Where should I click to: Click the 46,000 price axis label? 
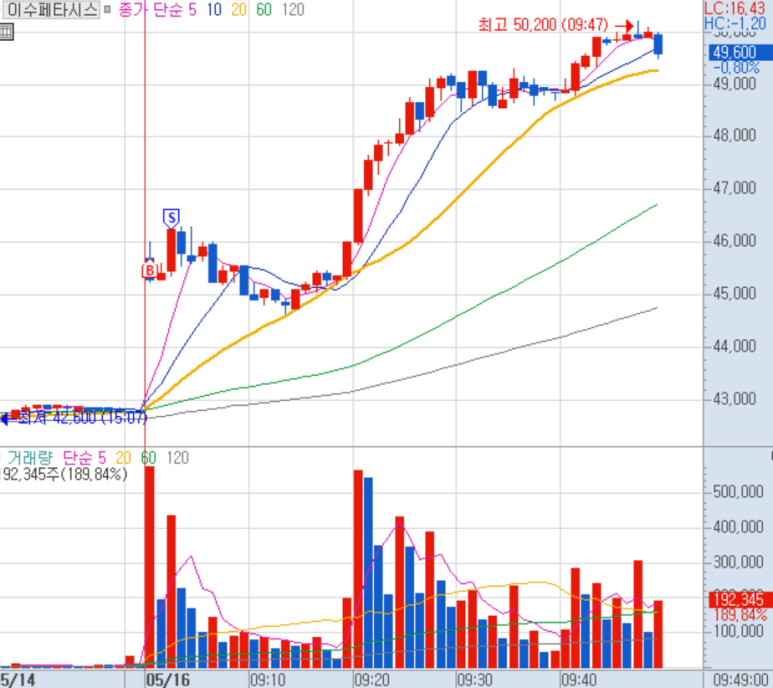[x=734, y=241]
